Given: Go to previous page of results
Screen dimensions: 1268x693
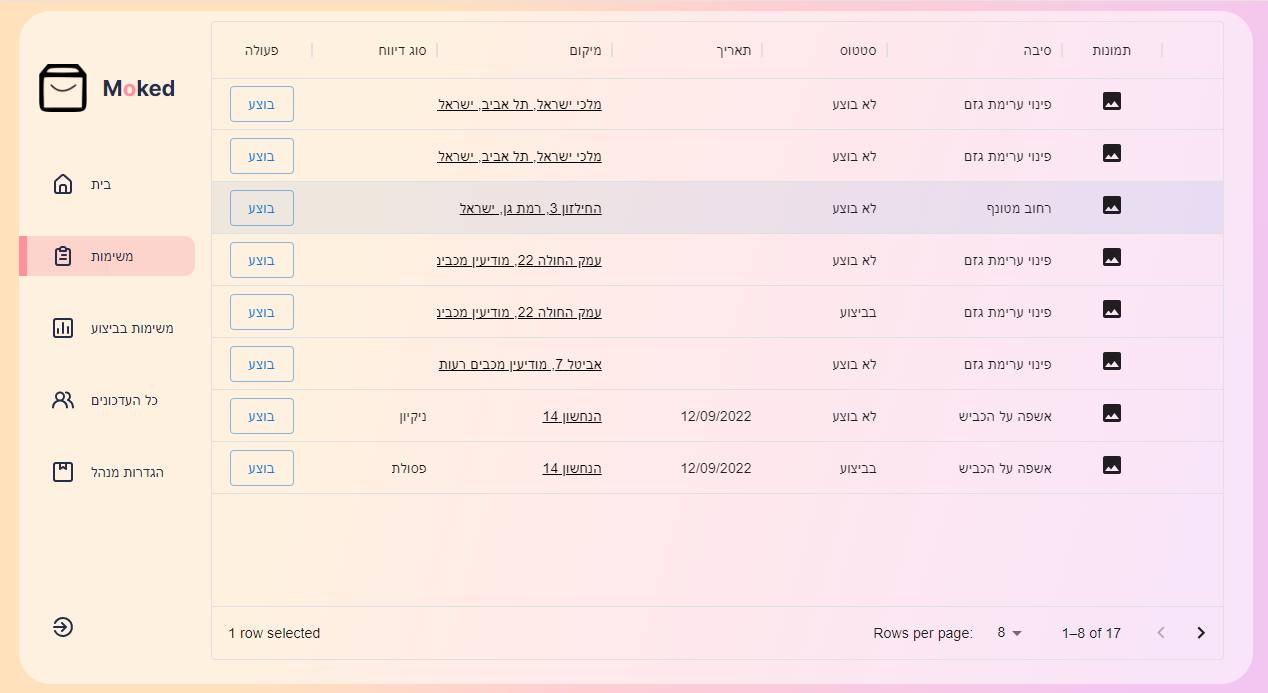Looking at the screenshot, I should 1161,633.
